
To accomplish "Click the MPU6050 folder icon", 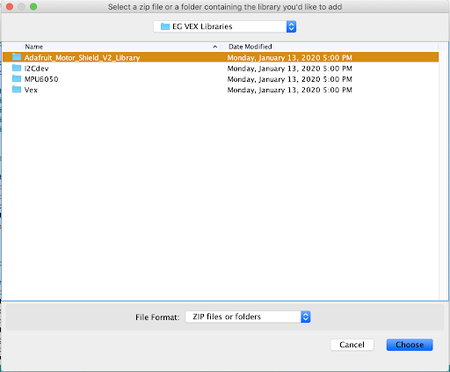I will coord(16,79).
